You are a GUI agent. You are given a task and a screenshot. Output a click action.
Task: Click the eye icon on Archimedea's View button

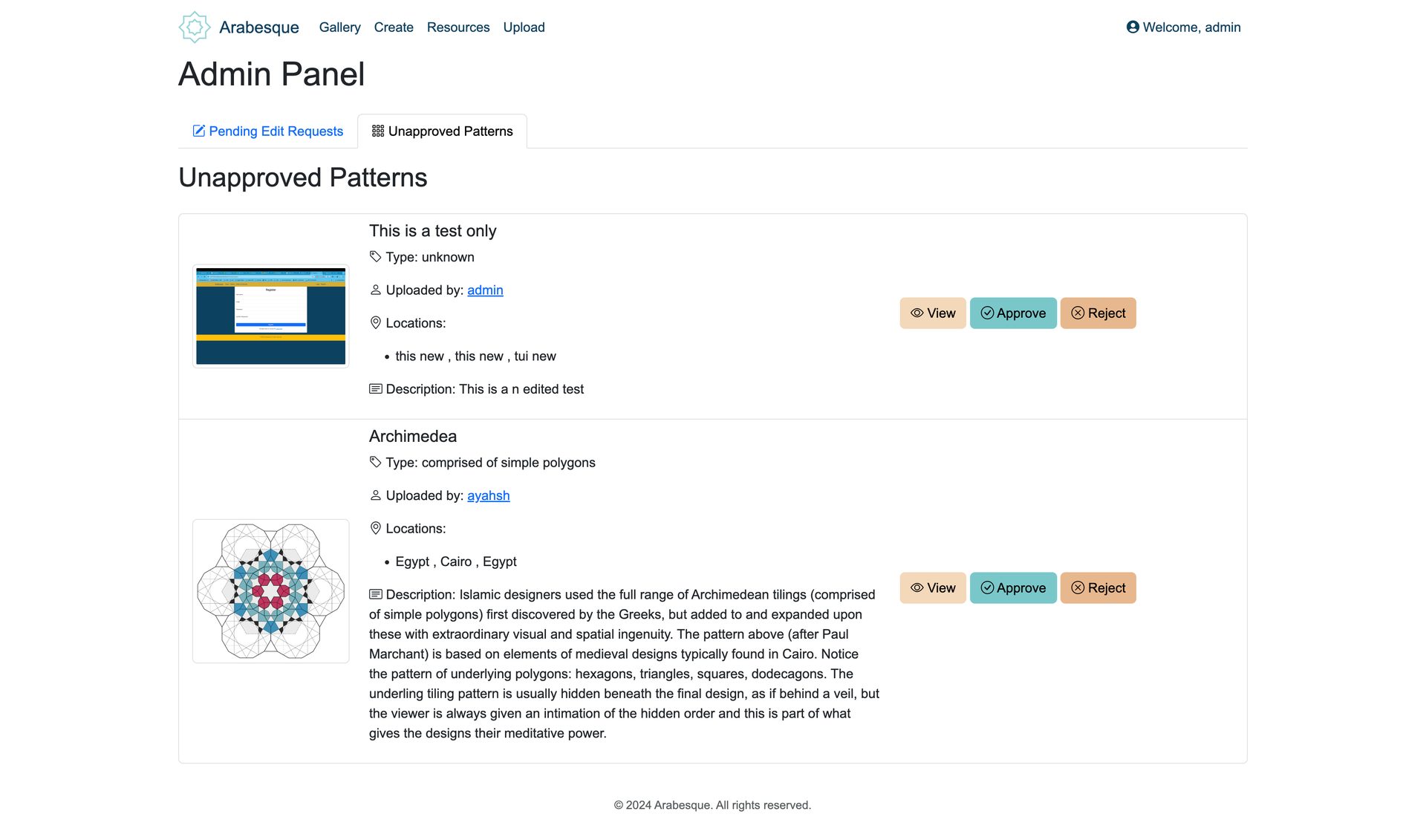point(917,588)
